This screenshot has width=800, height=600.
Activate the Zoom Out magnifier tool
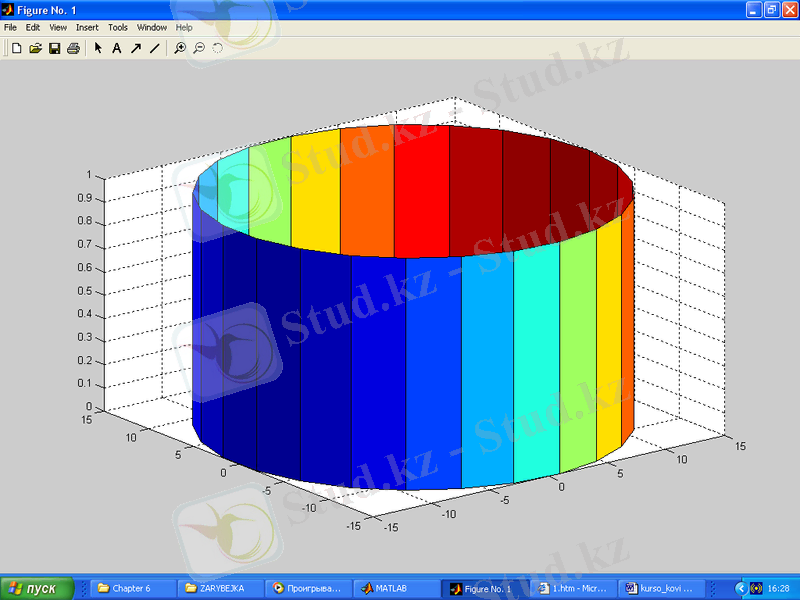[x=199, y=48]
